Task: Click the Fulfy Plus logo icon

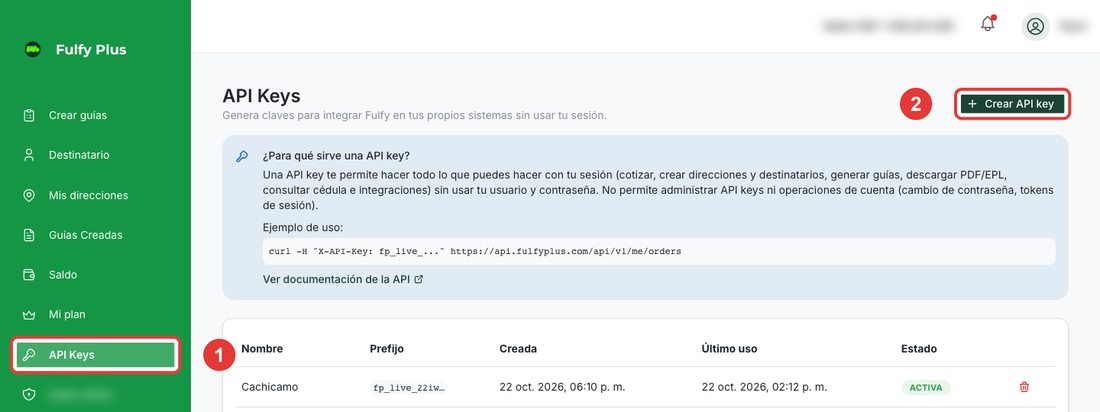Action: [x=32, y=50]
